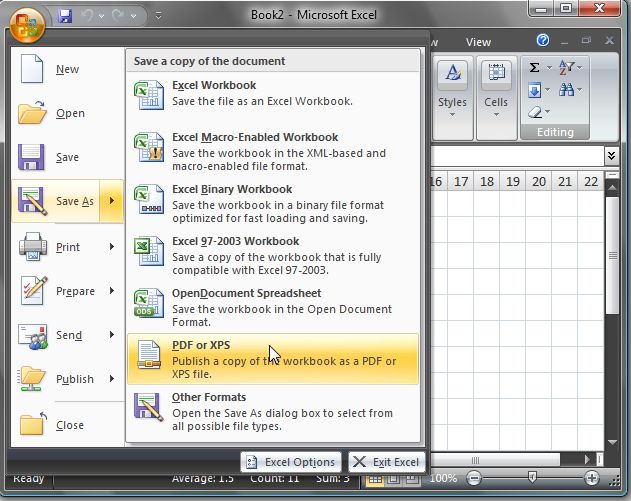Screen dimensions: 631x501
Task: Click the horizontal scrollbar right arrow
Action: tap(587, 460)
